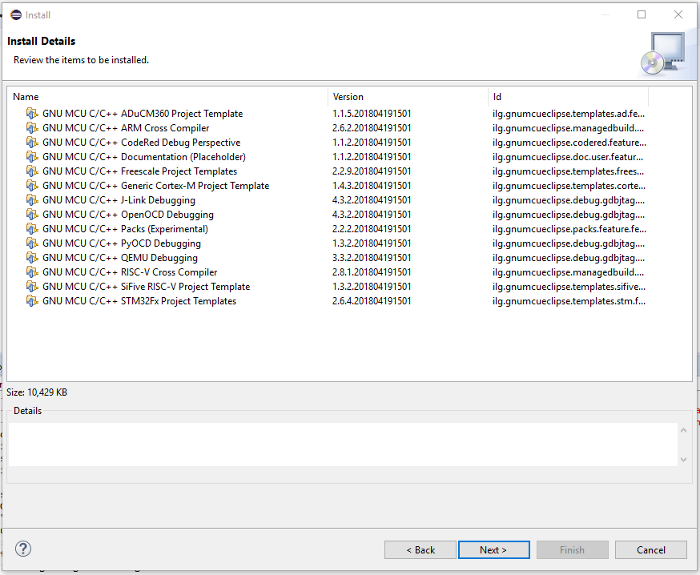Click the Documentation (Placeholder) feature icon

[32, 157]
